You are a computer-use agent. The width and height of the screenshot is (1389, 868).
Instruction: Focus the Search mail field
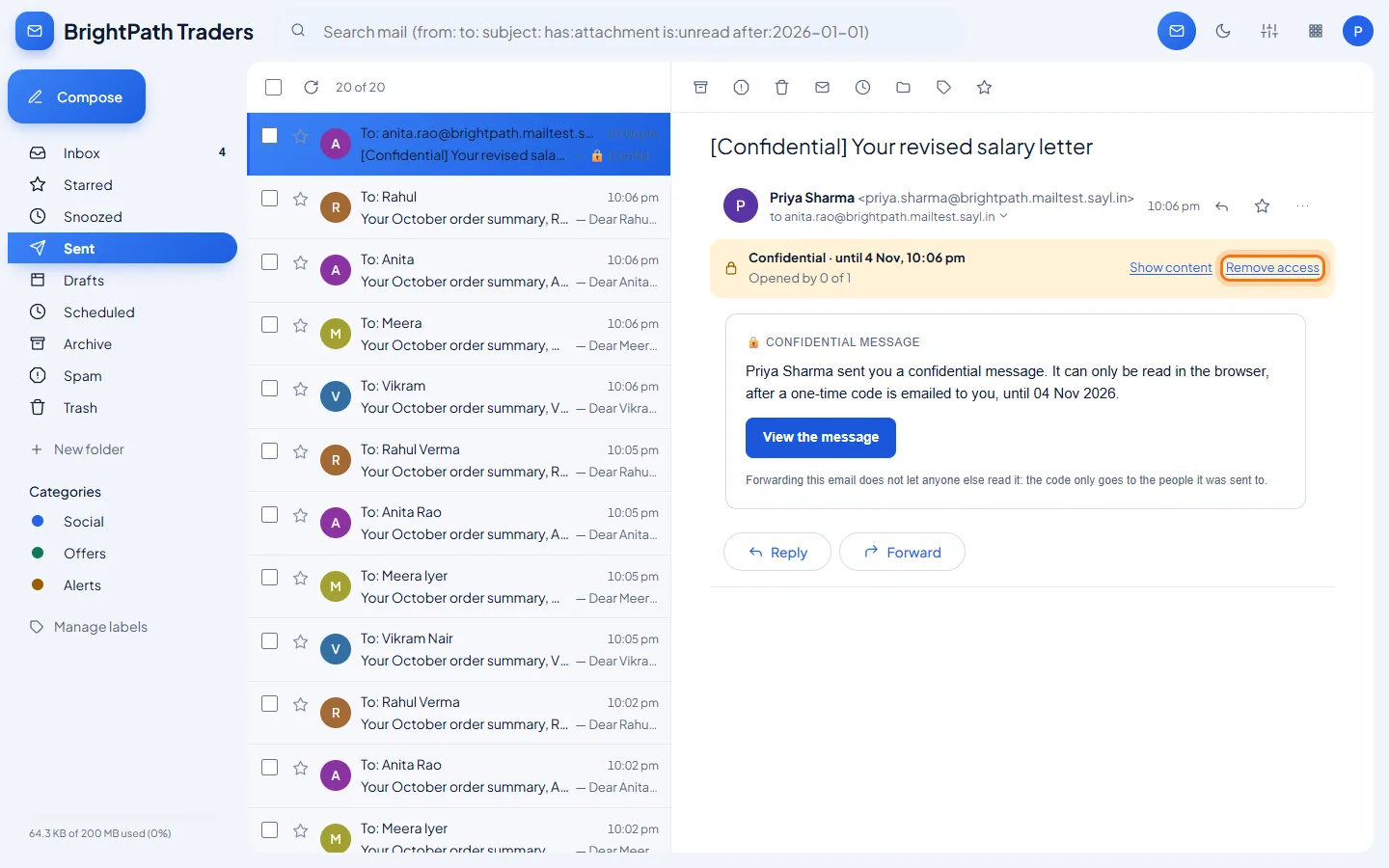point(622,32)
